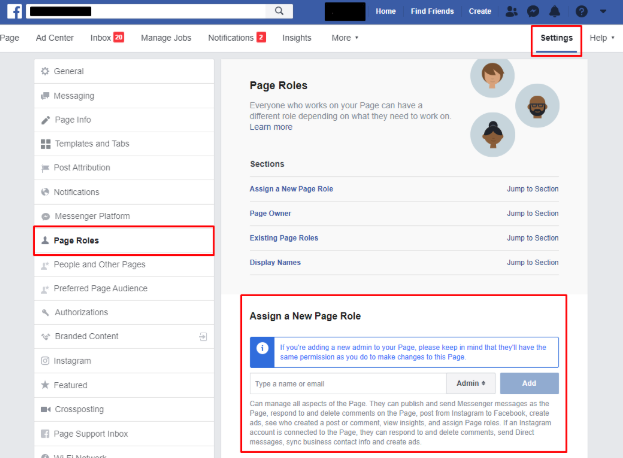Click the Page Roles person icon
Image resolution: width=623 pixels, height=458 pixels.
click(45, 240)
